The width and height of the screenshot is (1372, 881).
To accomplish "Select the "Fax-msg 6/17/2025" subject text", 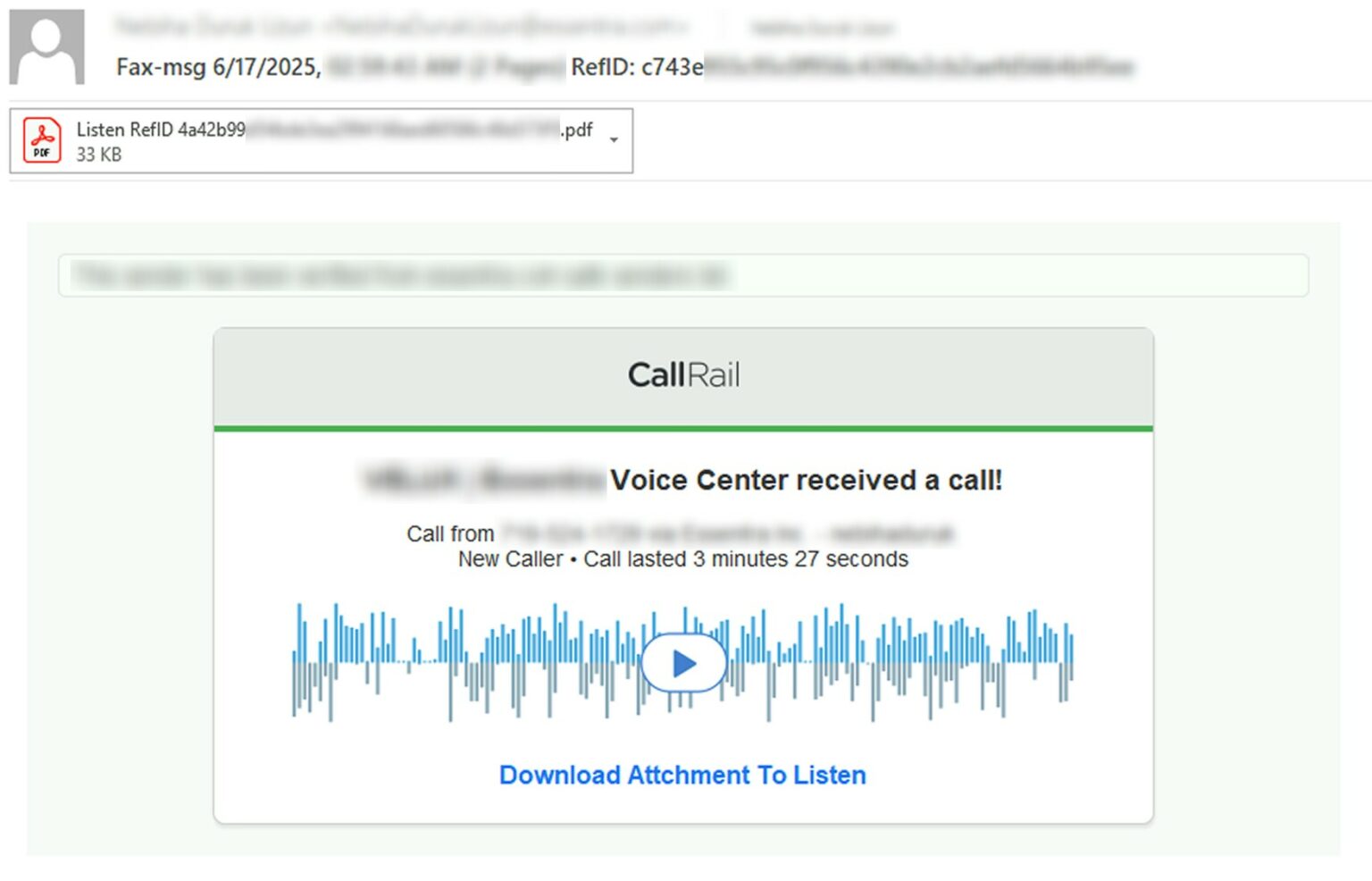I will click(218, 67).
